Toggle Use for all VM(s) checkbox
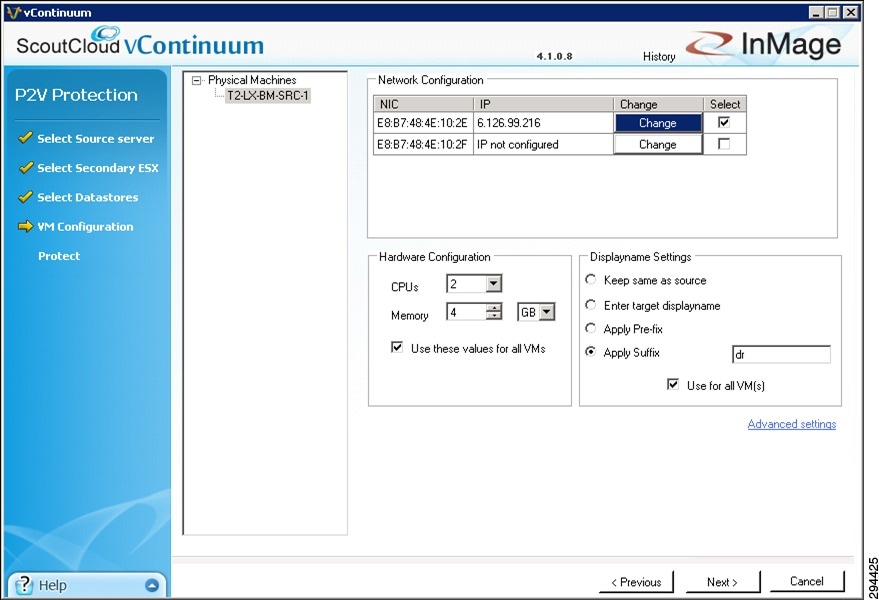Image resolution: width=879 pixels, height=600 pixels. coord(673,385)
